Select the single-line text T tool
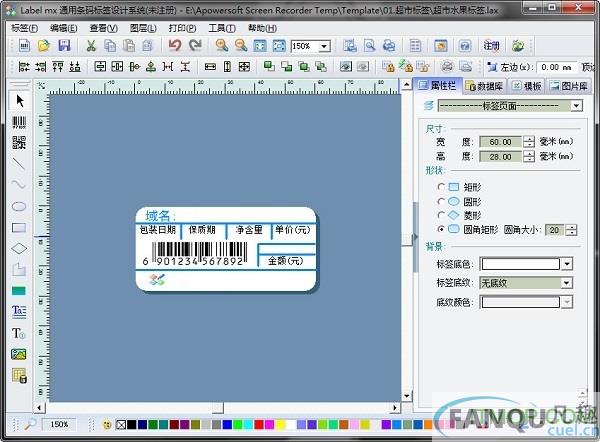The image size is (600, 442). pos(18,333)
